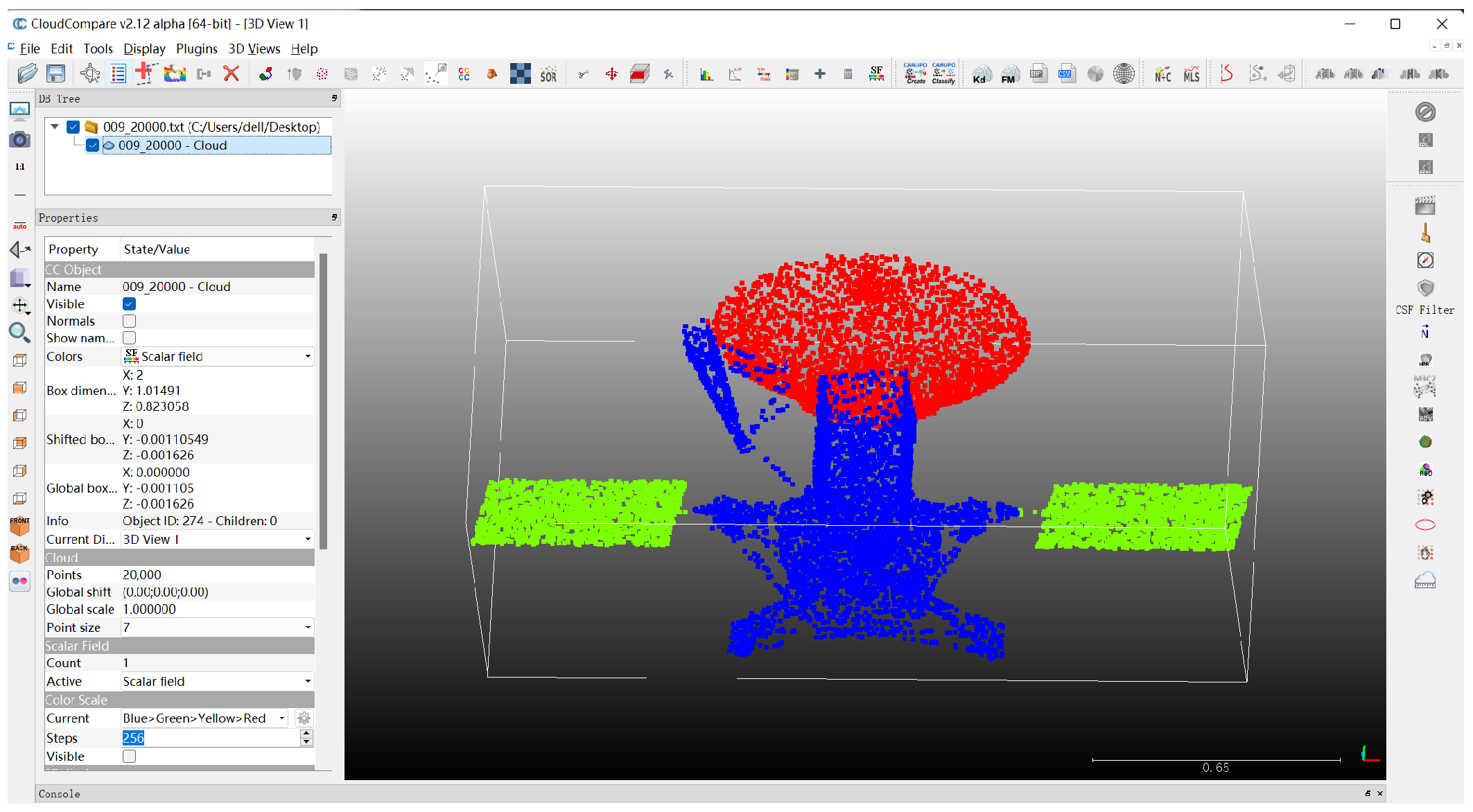Open the CSF Filter plugin
The width and height of the screenshot is (1473, 812).
1424,289
